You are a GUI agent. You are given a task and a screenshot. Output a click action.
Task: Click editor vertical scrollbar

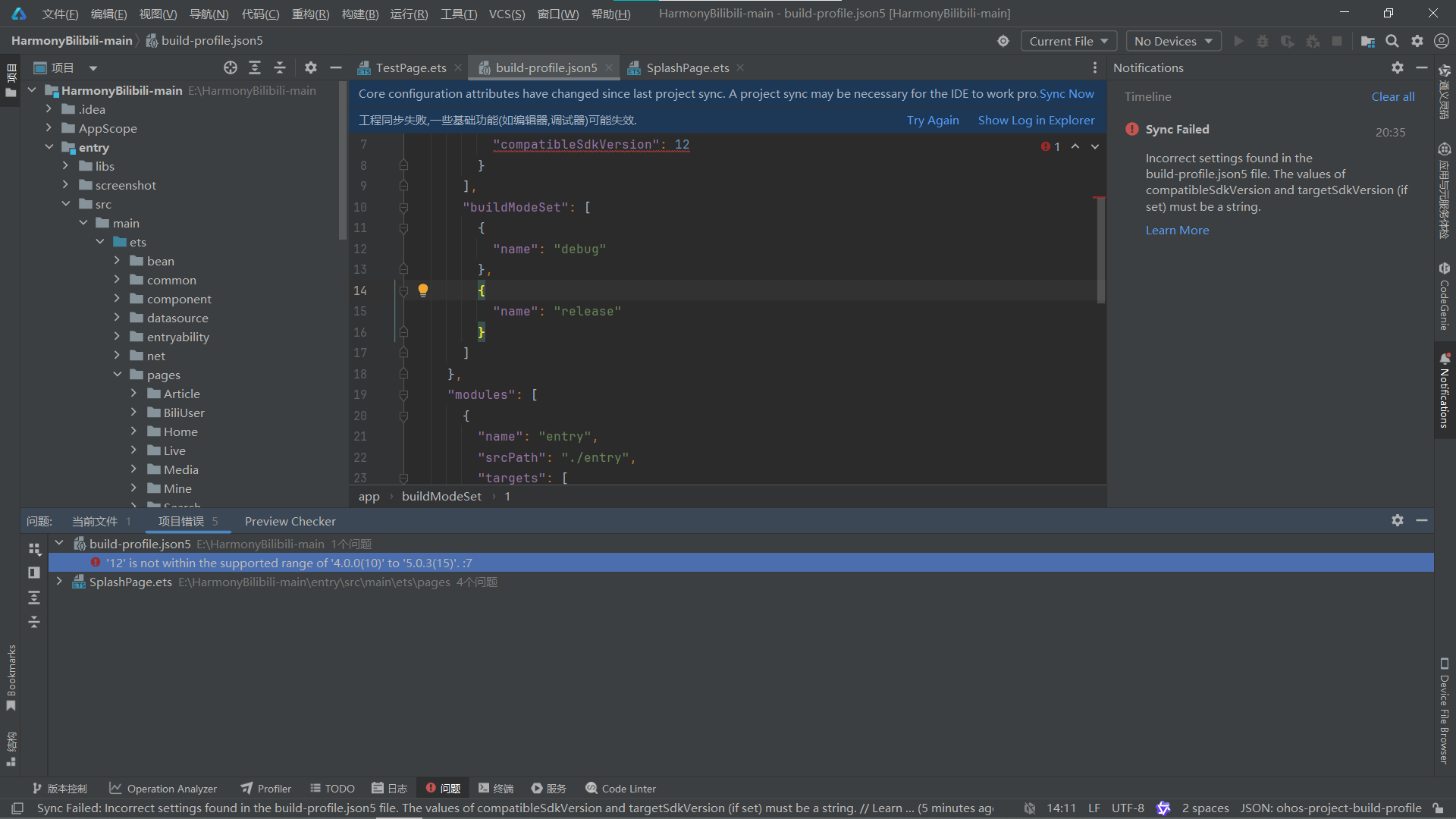pos(1101,250)
